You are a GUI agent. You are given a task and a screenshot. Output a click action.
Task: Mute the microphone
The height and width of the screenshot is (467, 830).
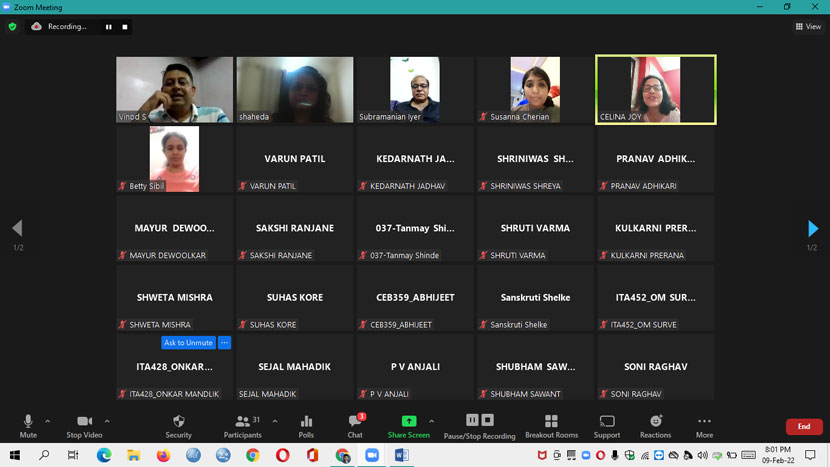click(x=28, y=425)
